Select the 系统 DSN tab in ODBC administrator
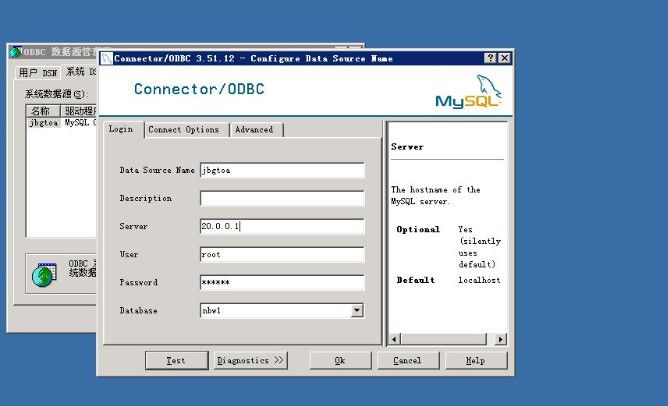 (x=81, y=72)
